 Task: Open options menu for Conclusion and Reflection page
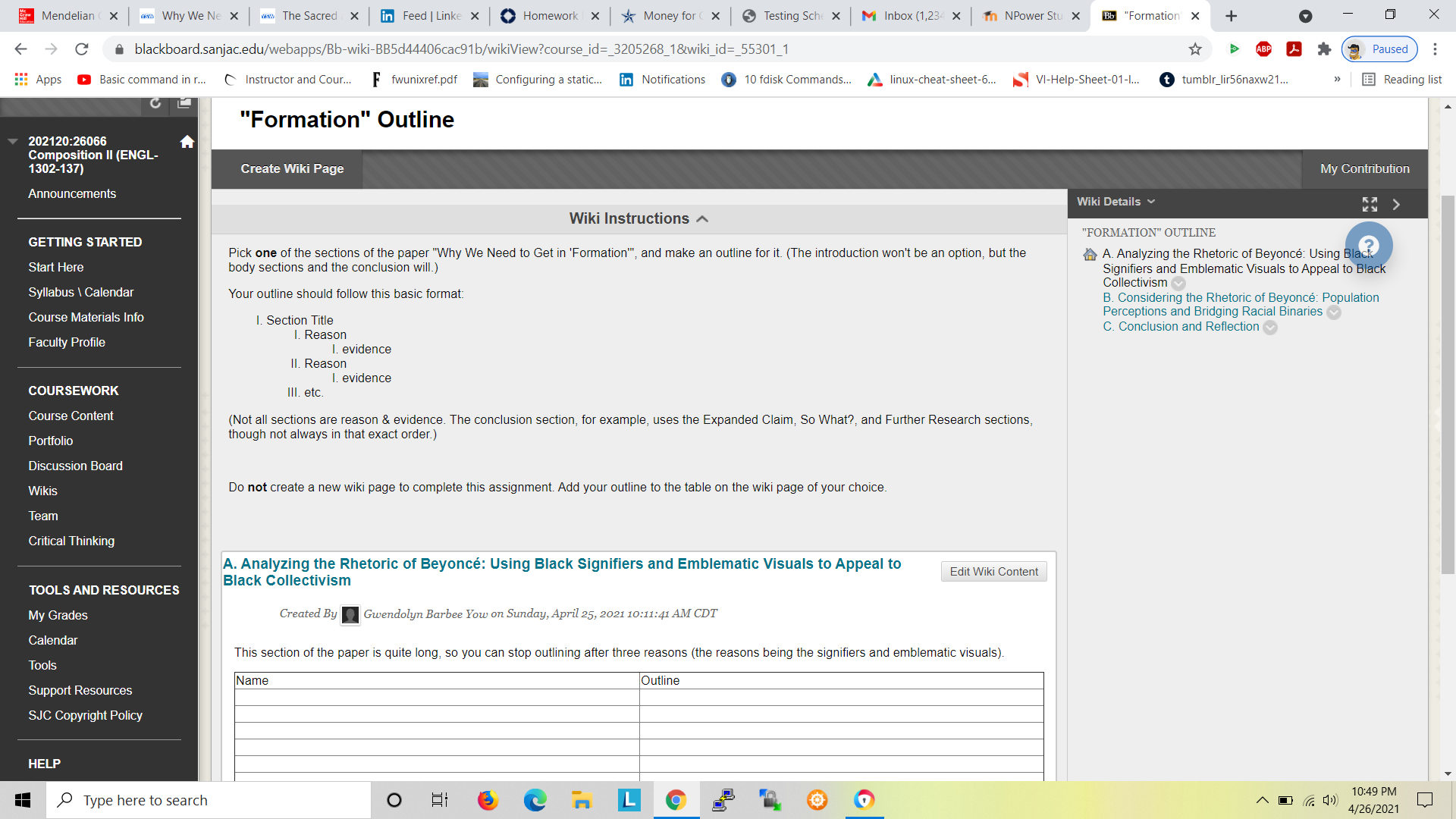click(1270, 328)
